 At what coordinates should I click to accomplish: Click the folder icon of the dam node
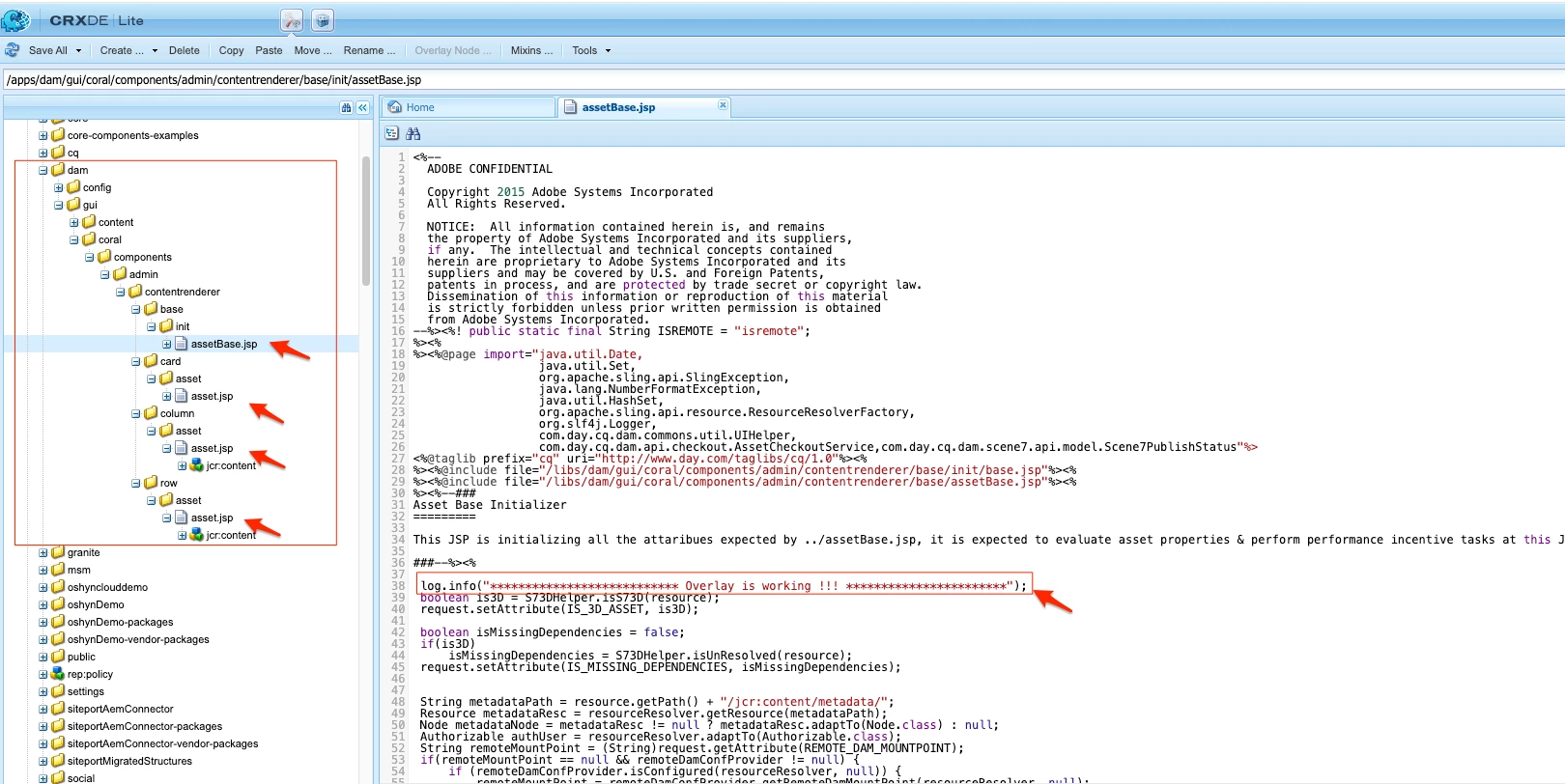58,170
